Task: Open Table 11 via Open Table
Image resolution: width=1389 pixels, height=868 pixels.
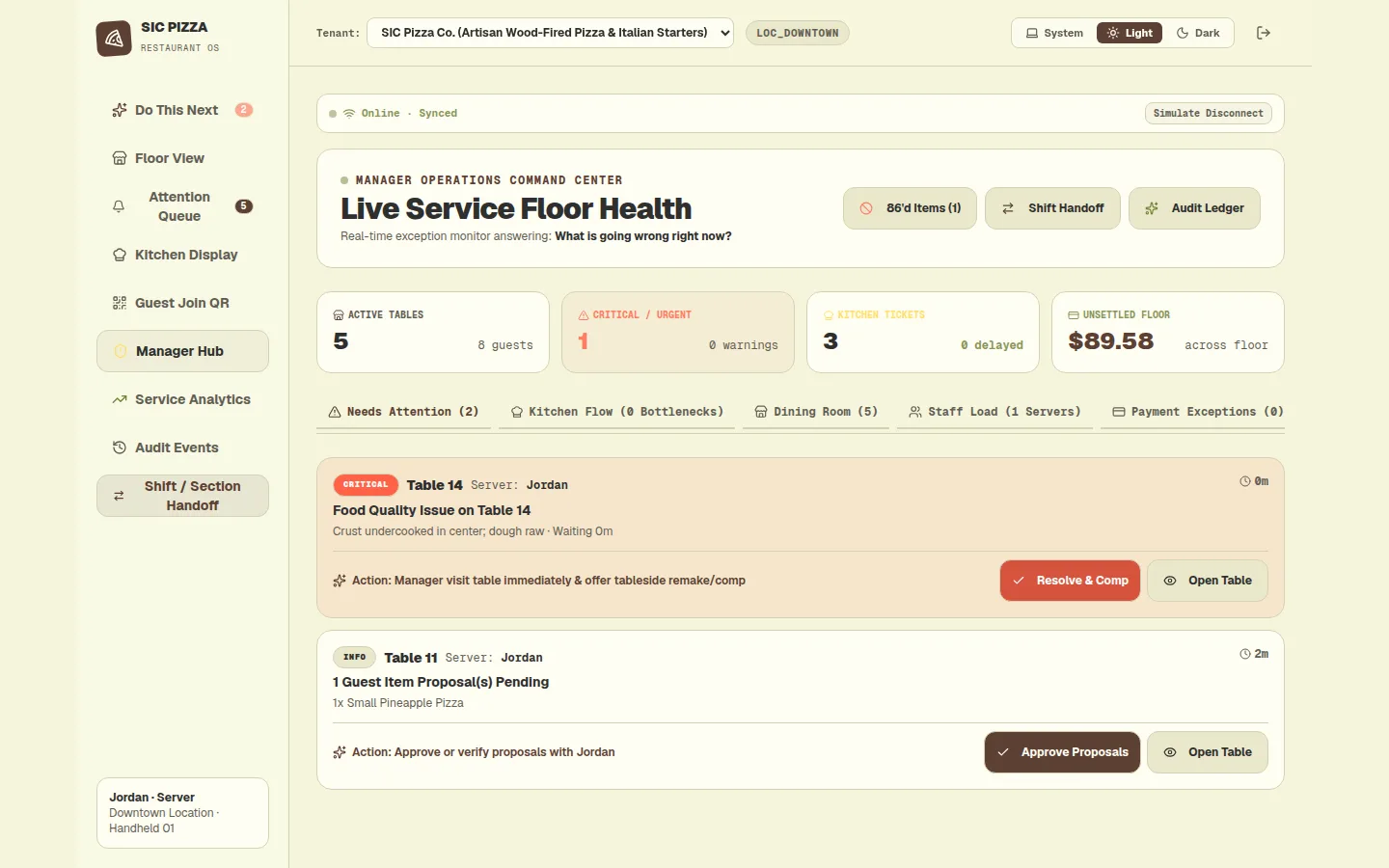Action: click(x=1208, y=752)
